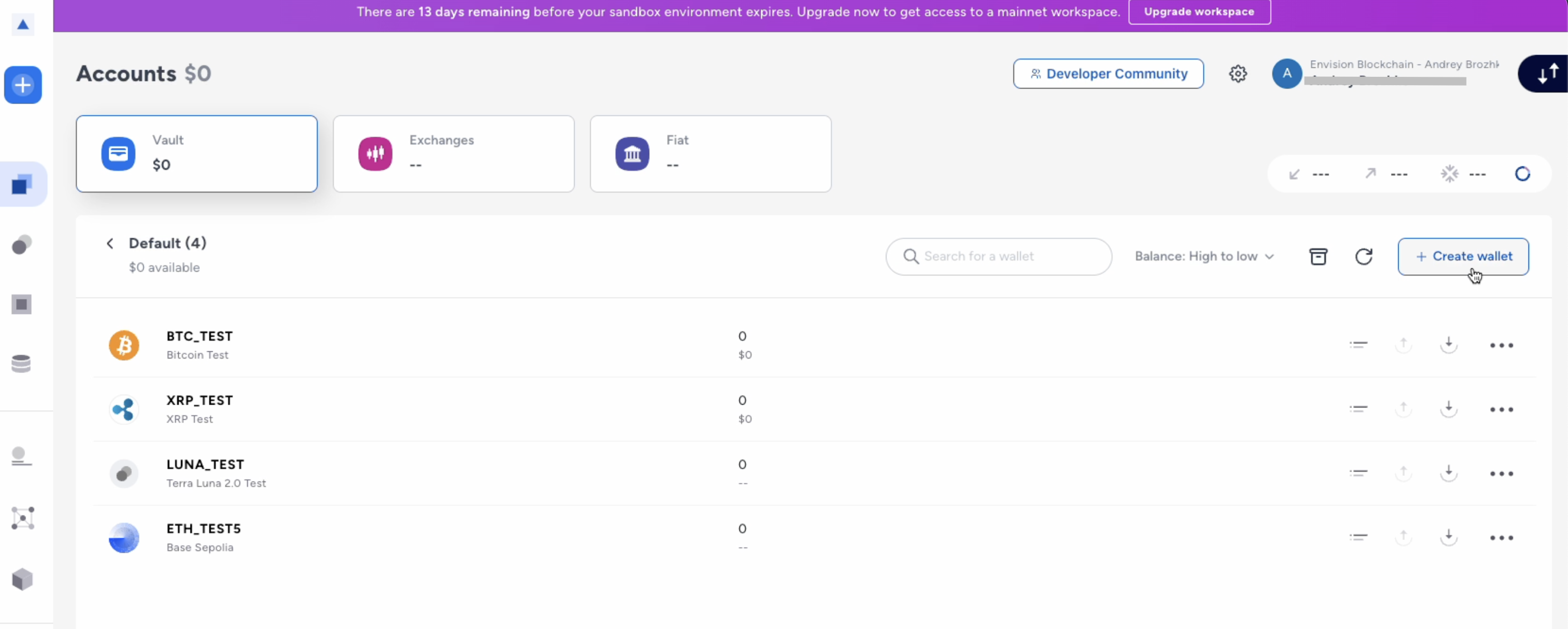Click the Create wallet button
The height and width of the screenshot is (629, 1568).
pos(1463,257)
